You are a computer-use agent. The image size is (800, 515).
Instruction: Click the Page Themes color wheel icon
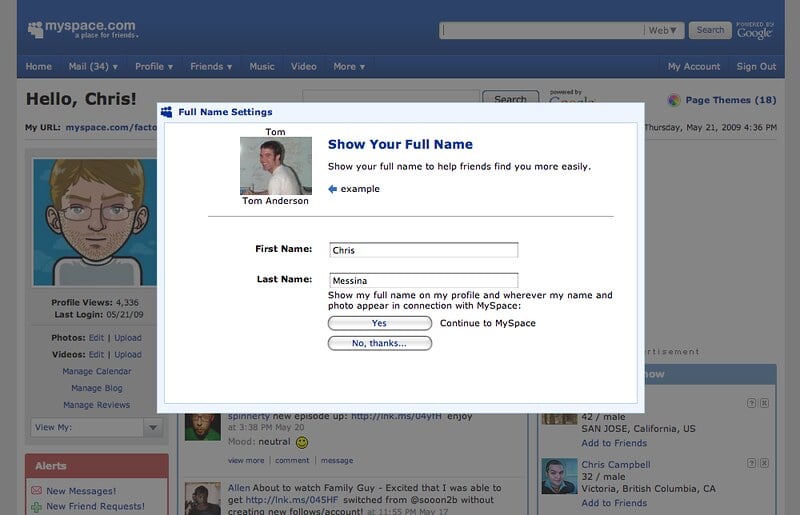click(674, 100)
